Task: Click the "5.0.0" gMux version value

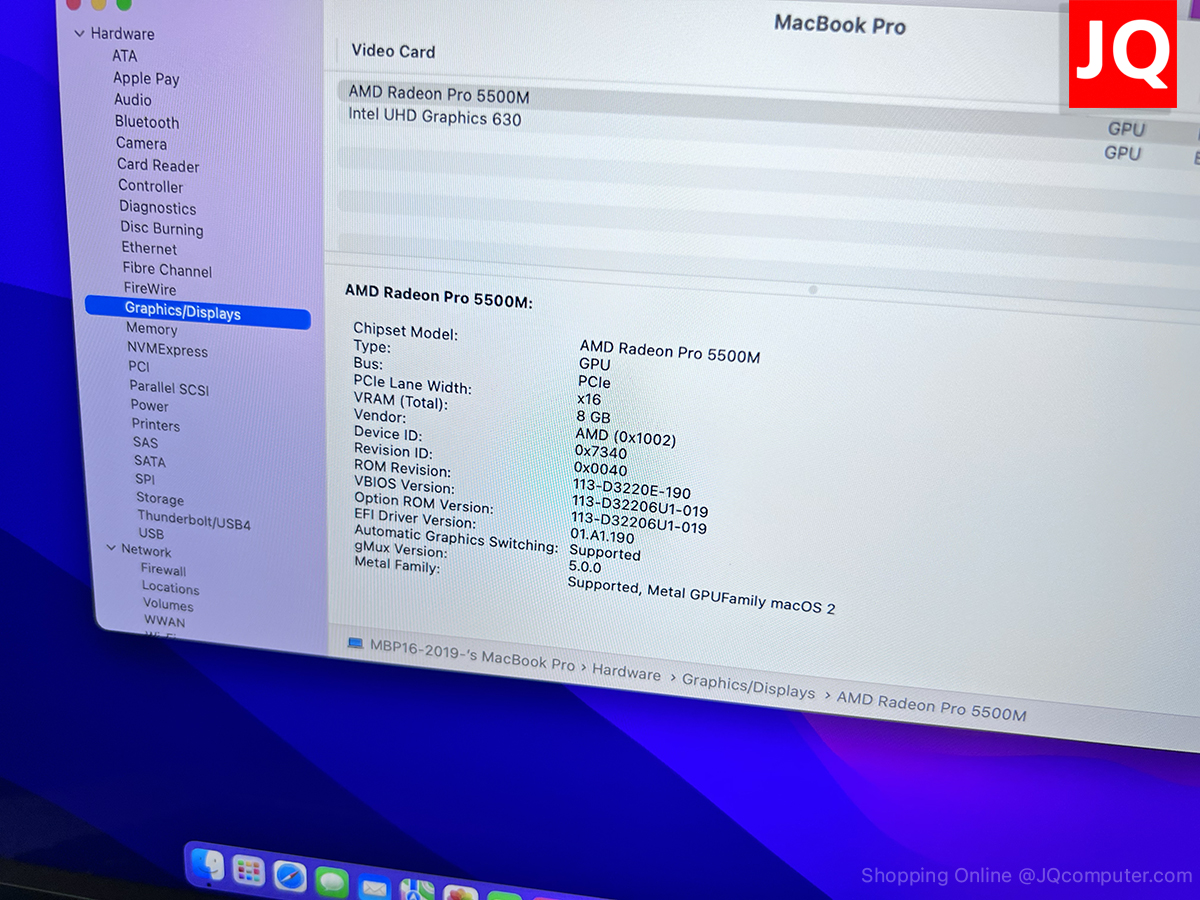Action: click(x=585, y=567)
